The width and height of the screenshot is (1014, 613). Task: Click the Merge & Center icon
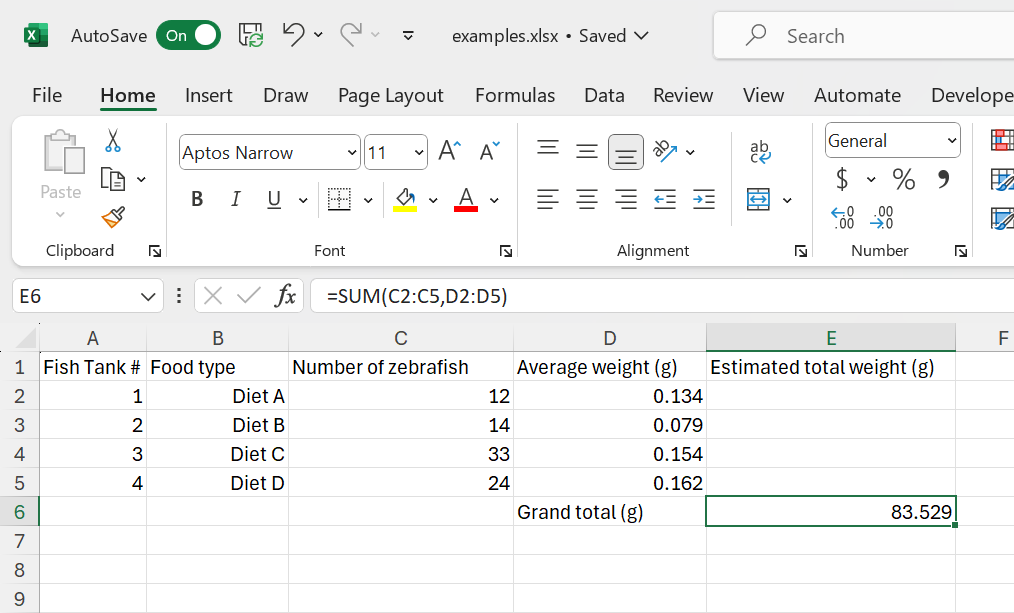[759, 200]
